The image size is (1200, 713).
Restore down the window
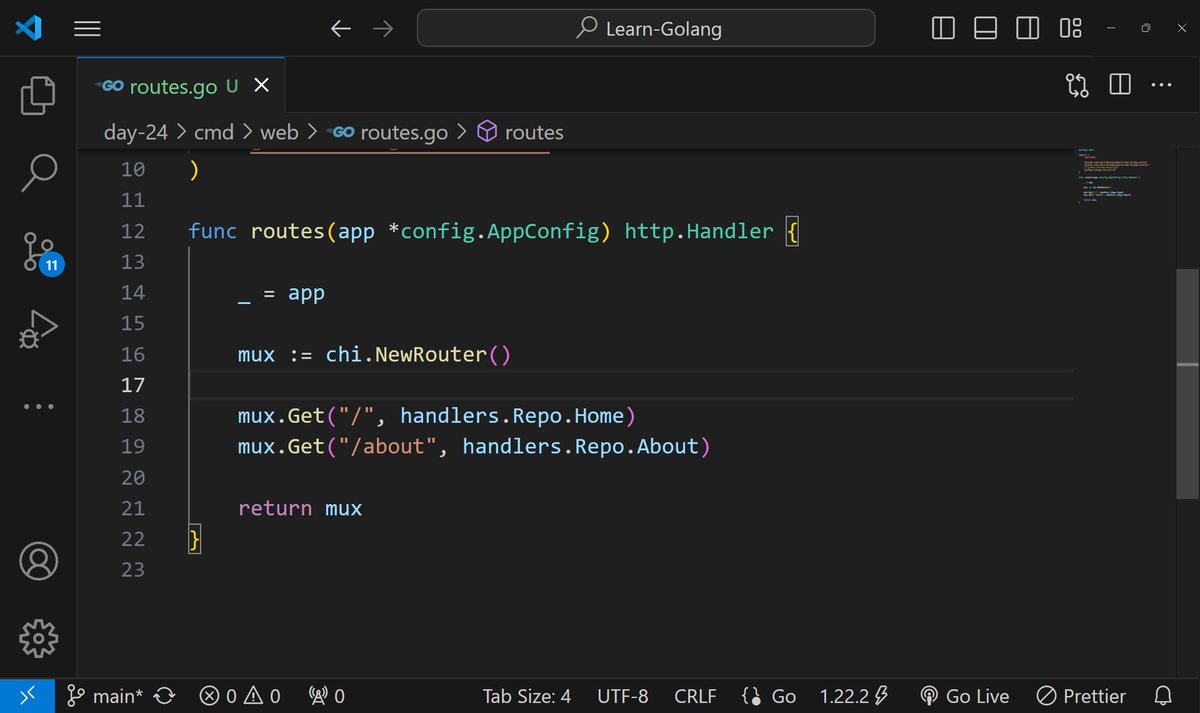point(1146,29)
